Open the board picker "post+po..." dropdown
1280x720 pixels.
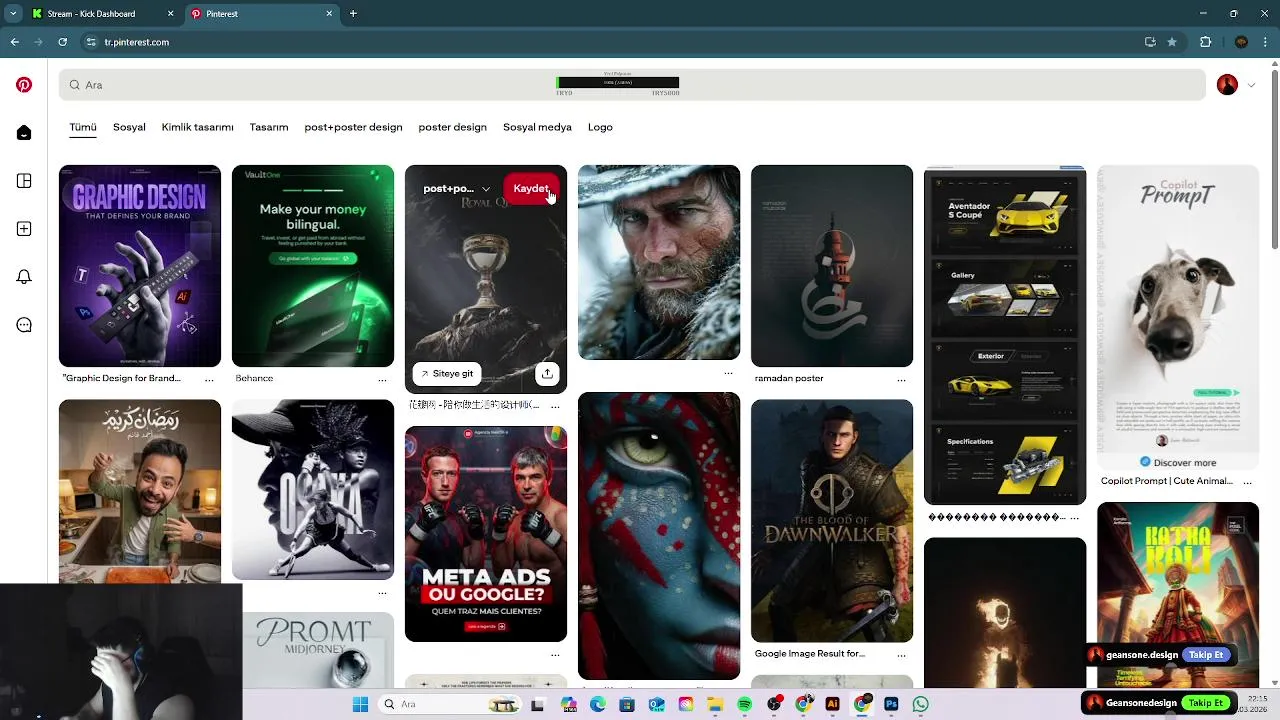[457, 188]
